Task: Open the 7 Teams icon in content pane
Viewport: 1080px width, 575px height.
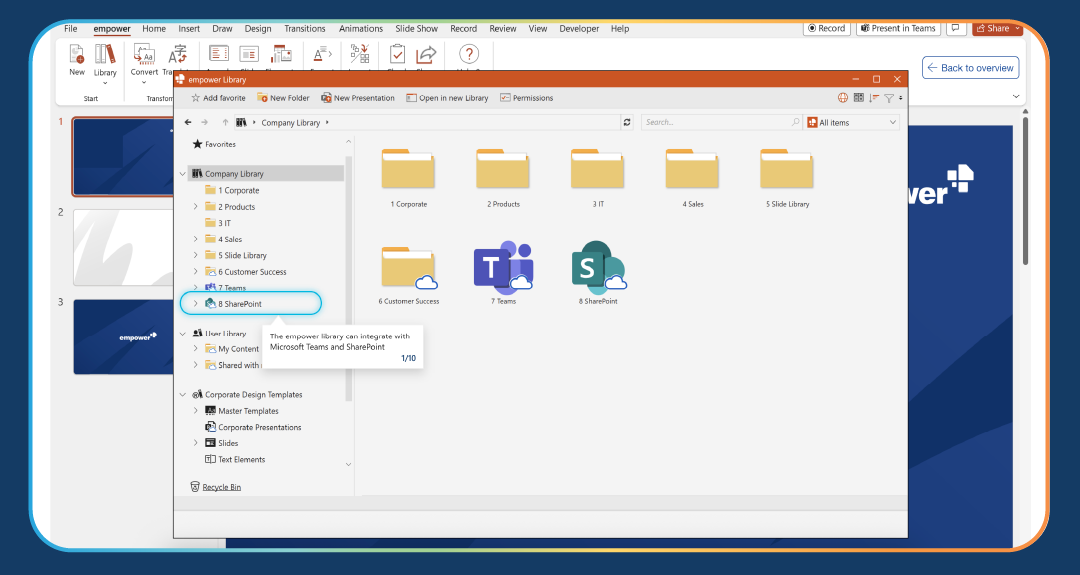Action: click(x=503, y=266)
